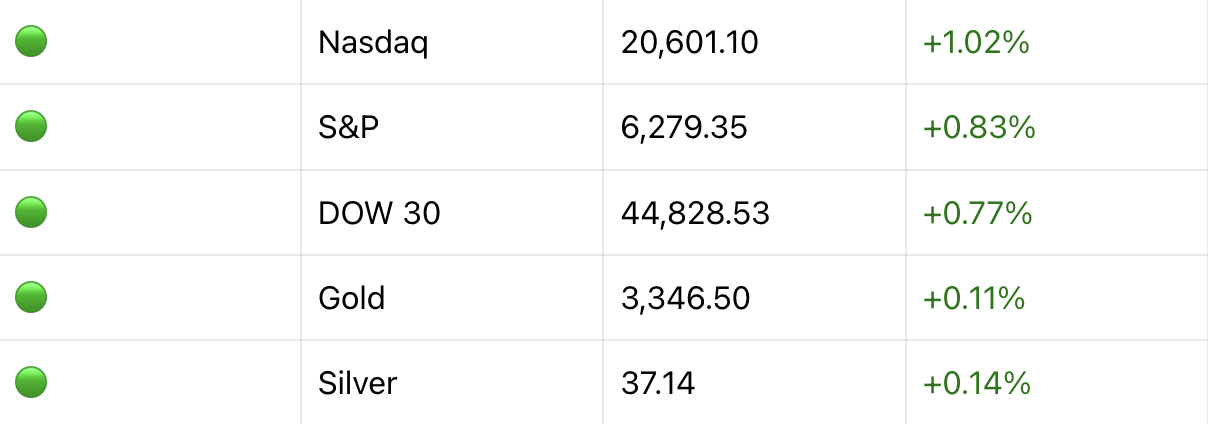
Task: Select the green indicator in DOW 30 row
Action: pos(32,212)
